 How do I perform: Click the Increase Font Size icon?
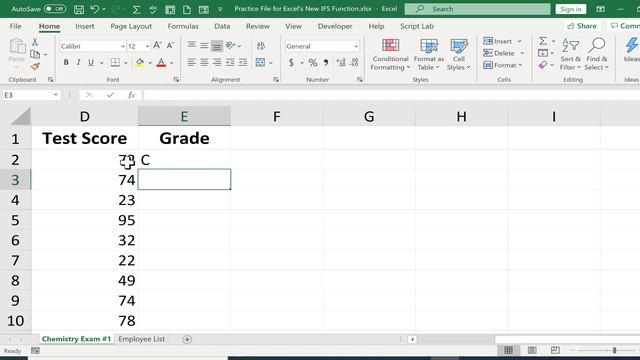[157, 46]
